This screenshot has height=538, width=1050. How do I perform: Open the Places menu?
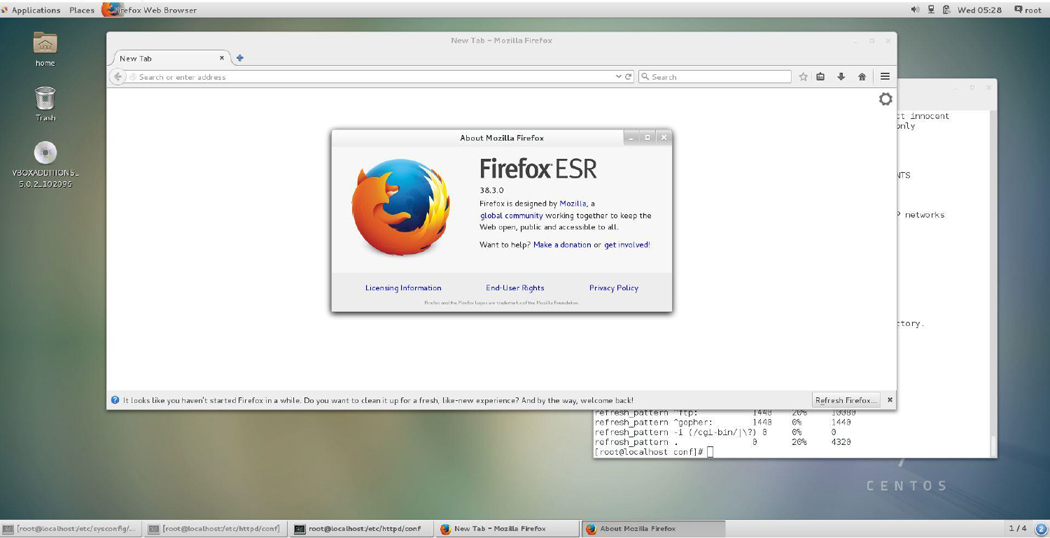tap(82, 10)
